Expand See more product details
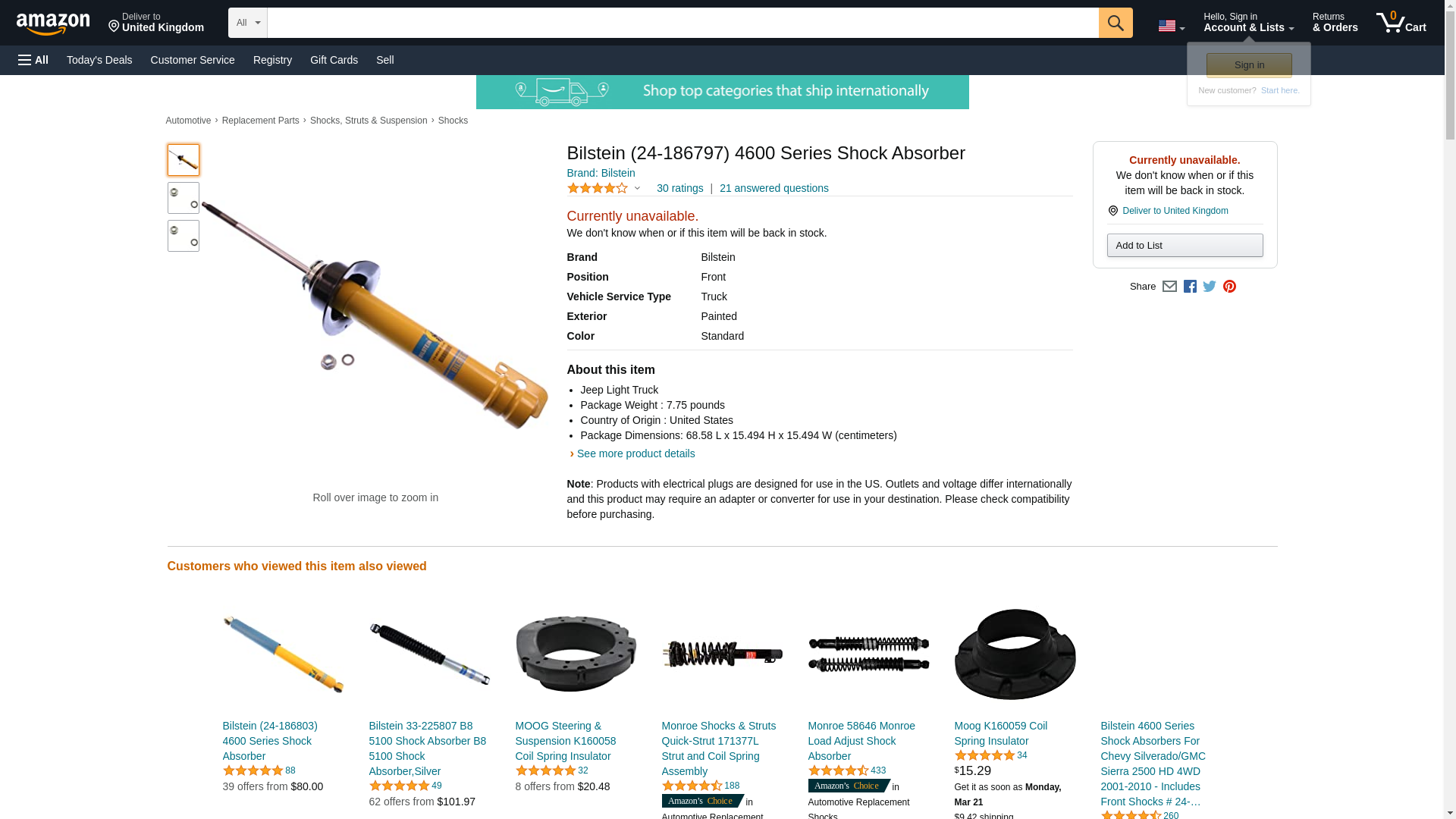Viewport: 1456px width, 819px height. click(635, 453)
